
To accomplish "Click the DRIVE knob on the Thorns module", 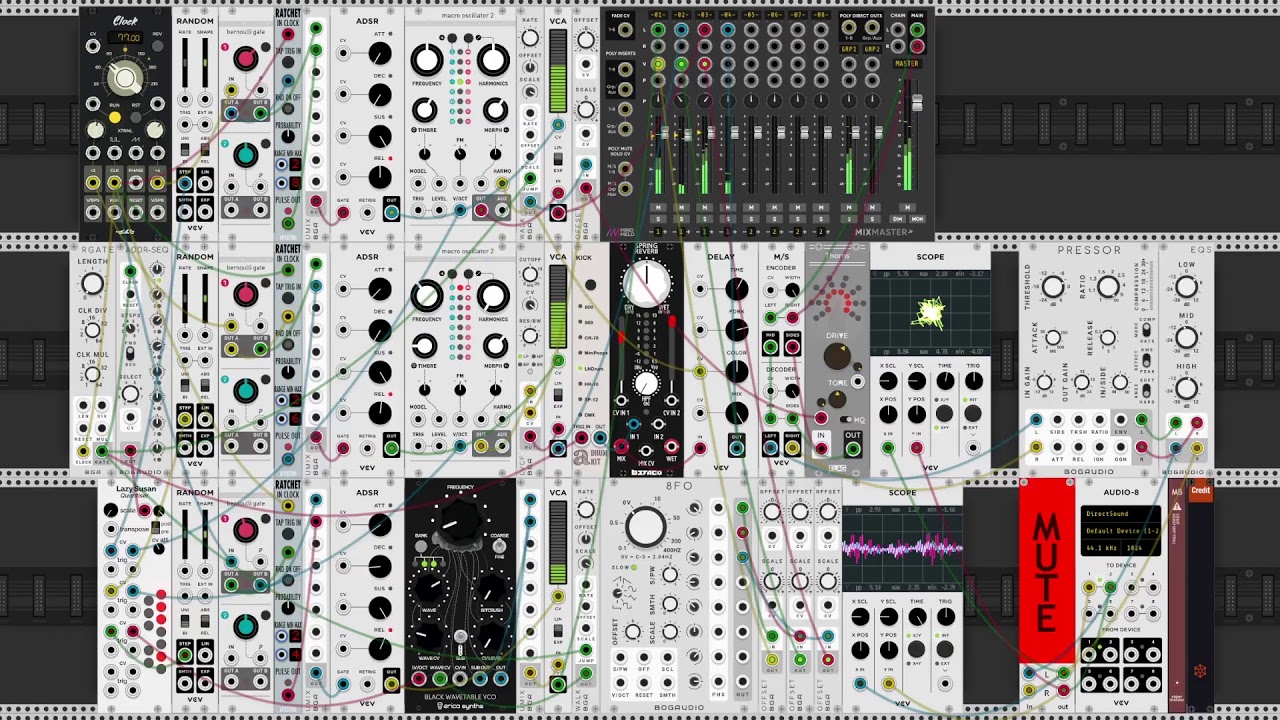I will (x=837, y=355).
